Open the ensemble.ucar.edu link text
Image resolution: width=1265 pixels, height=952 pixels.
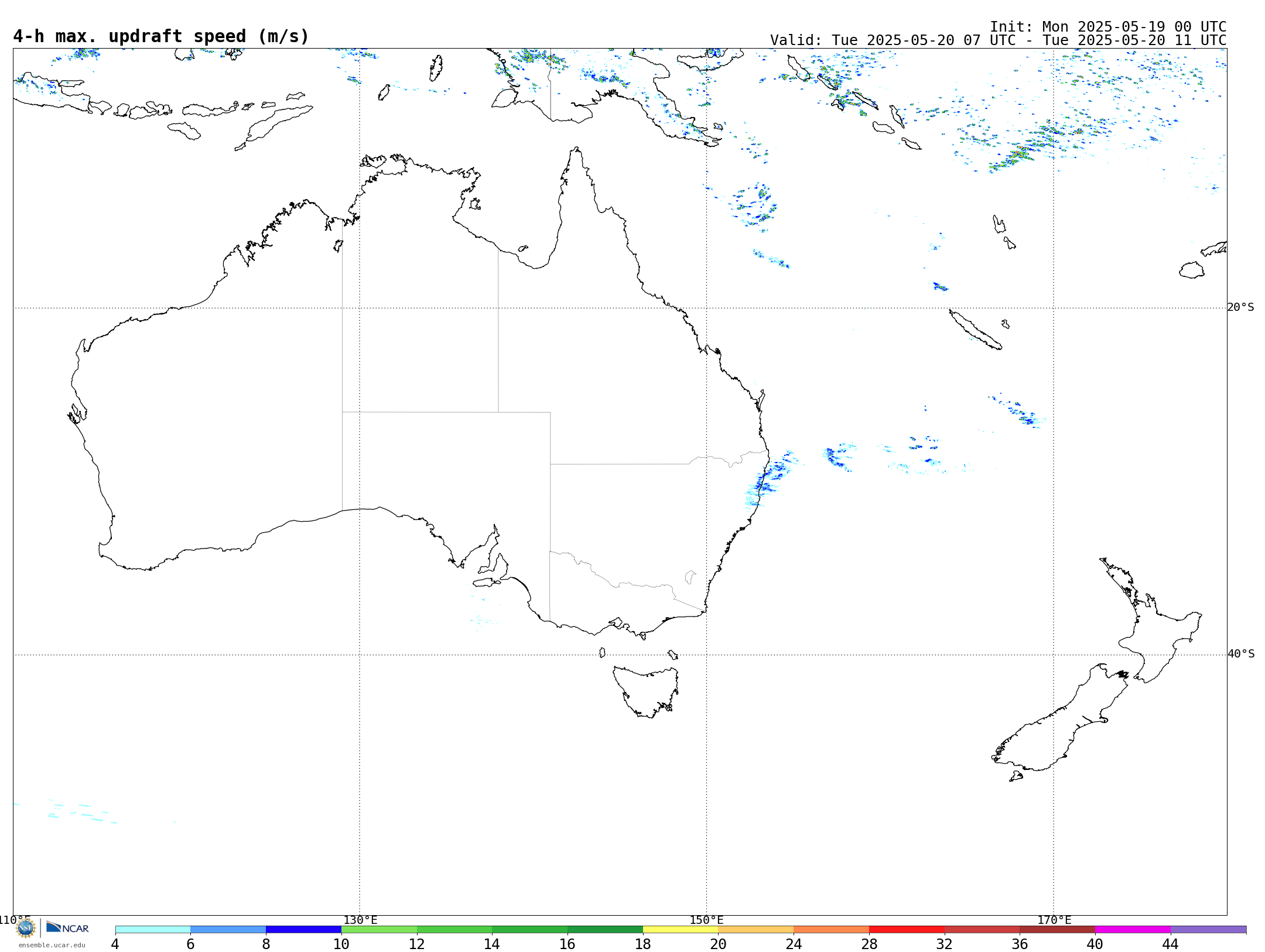click(x=52, y=945)
